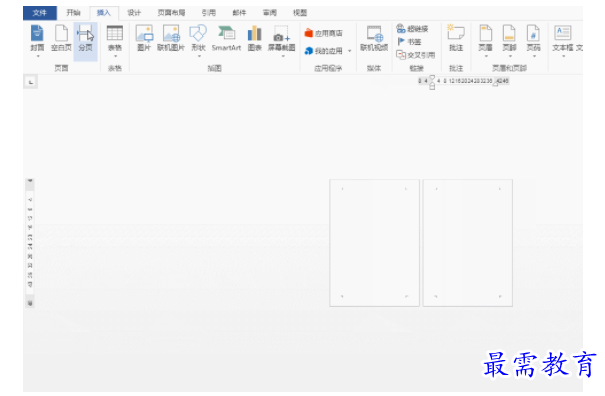Click 我的应用 (My Apps)
Screen dimensions: 605x396
(323, 51)
